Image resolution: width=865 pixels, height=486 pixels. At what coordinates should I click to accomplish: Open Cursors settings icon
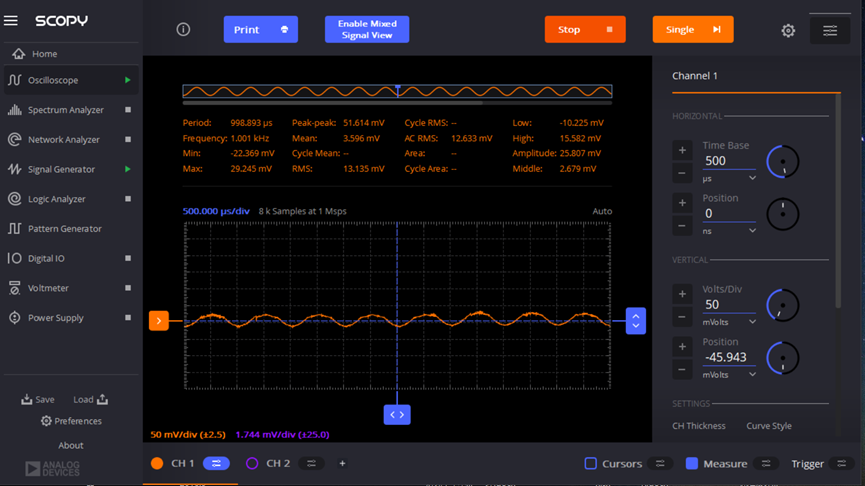point(660,463)
